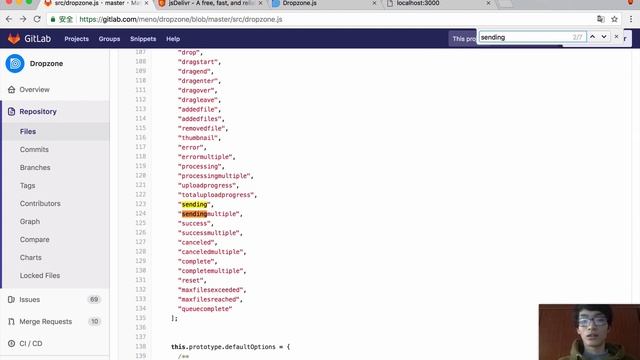Image resolution: width=640 pixels, height=360 pixels.
Task: Click the Merge Requests count badge 10
Action: pyautogui.click(x=94, y=322)
